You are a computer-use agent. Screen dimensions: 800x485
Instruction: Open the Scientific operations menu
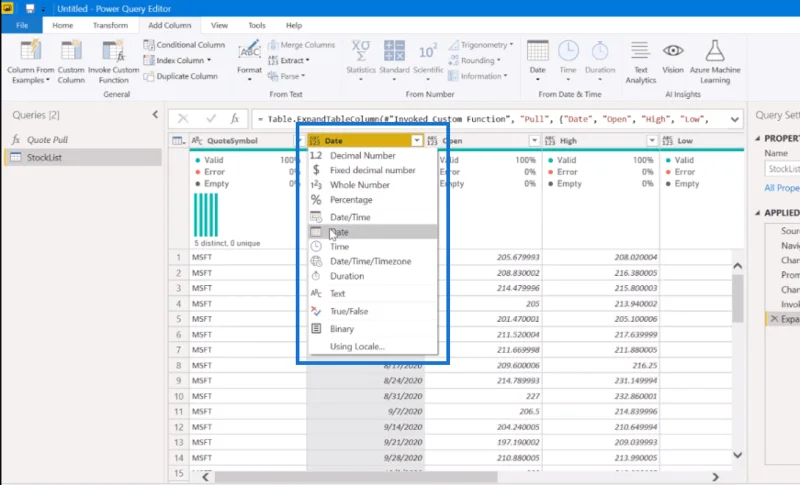pos(428,61)
